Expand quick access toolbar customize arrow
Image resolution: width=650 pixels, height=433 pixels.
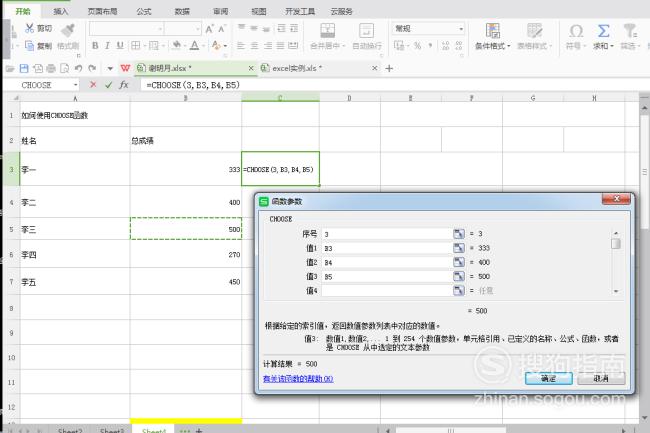110,68
